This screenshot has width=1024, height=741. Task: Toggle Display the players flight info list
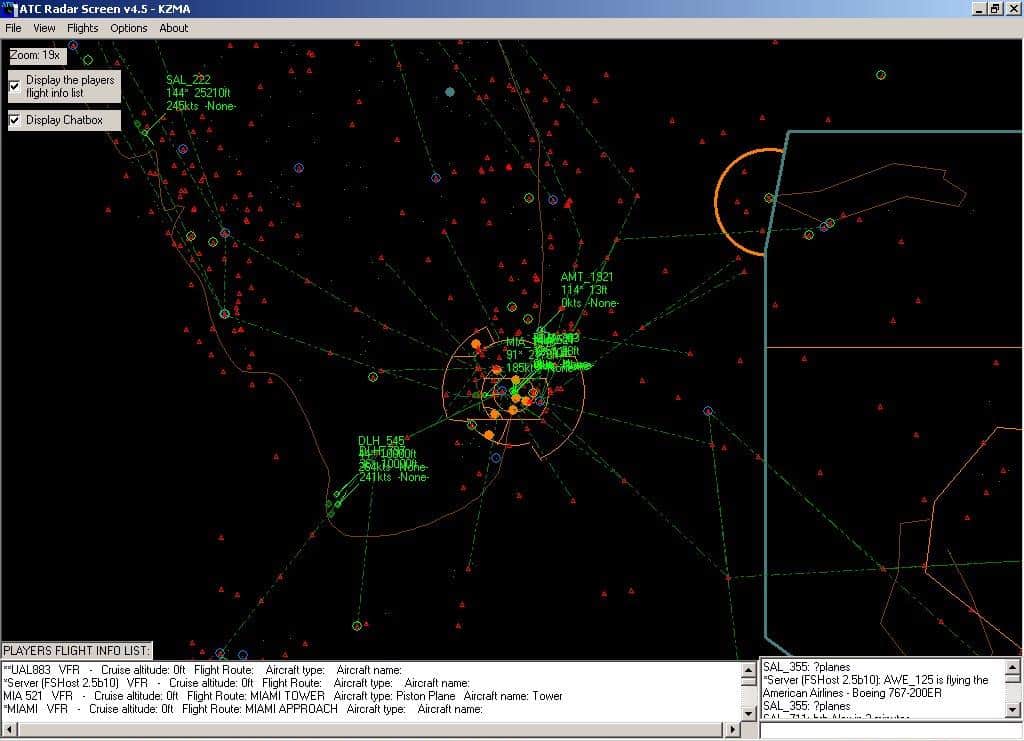15,86
